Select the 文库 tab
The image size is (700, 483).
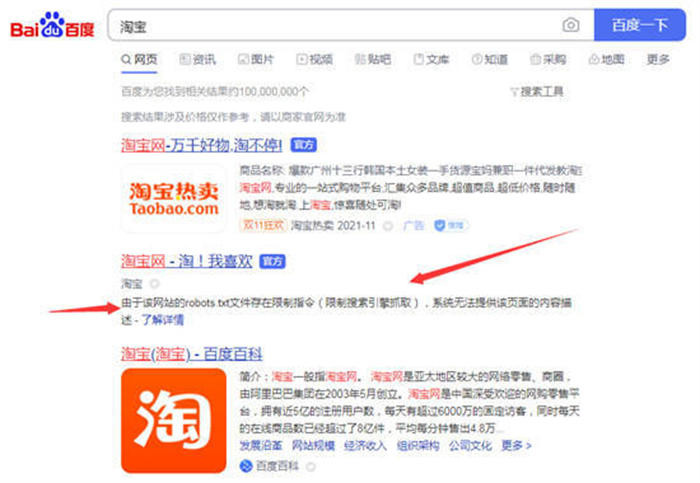pos(431,59)
